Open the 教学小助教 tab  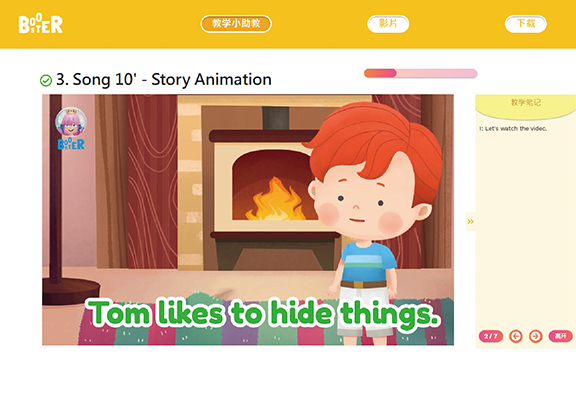click(x=236, y=24)
